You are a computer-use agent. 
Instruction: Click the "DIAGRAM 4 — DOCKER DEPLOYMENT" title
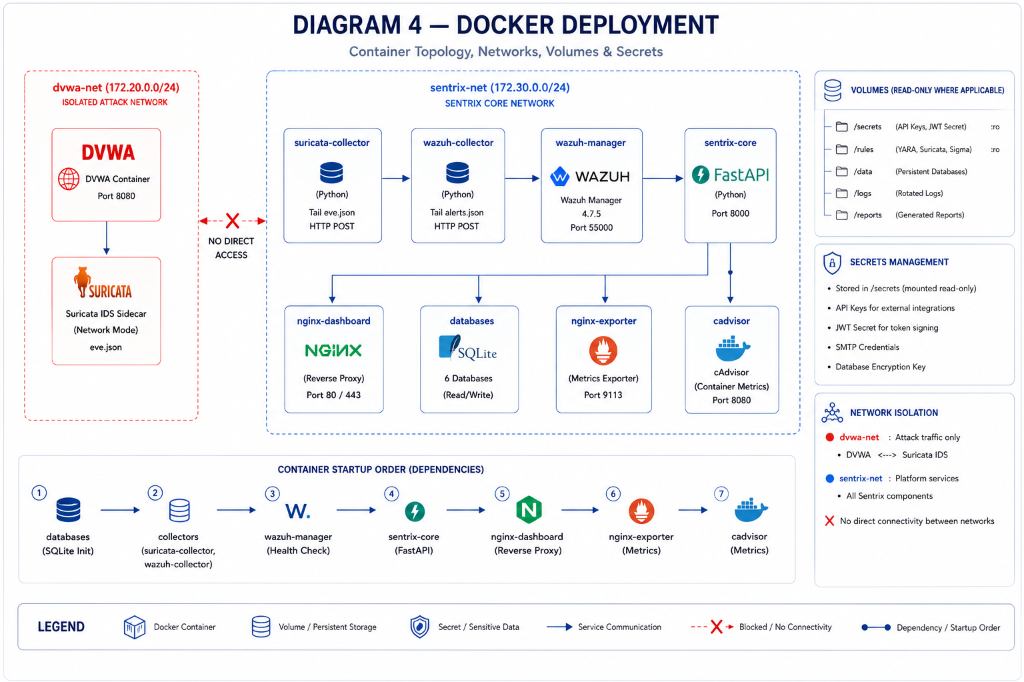pos(506,25)
